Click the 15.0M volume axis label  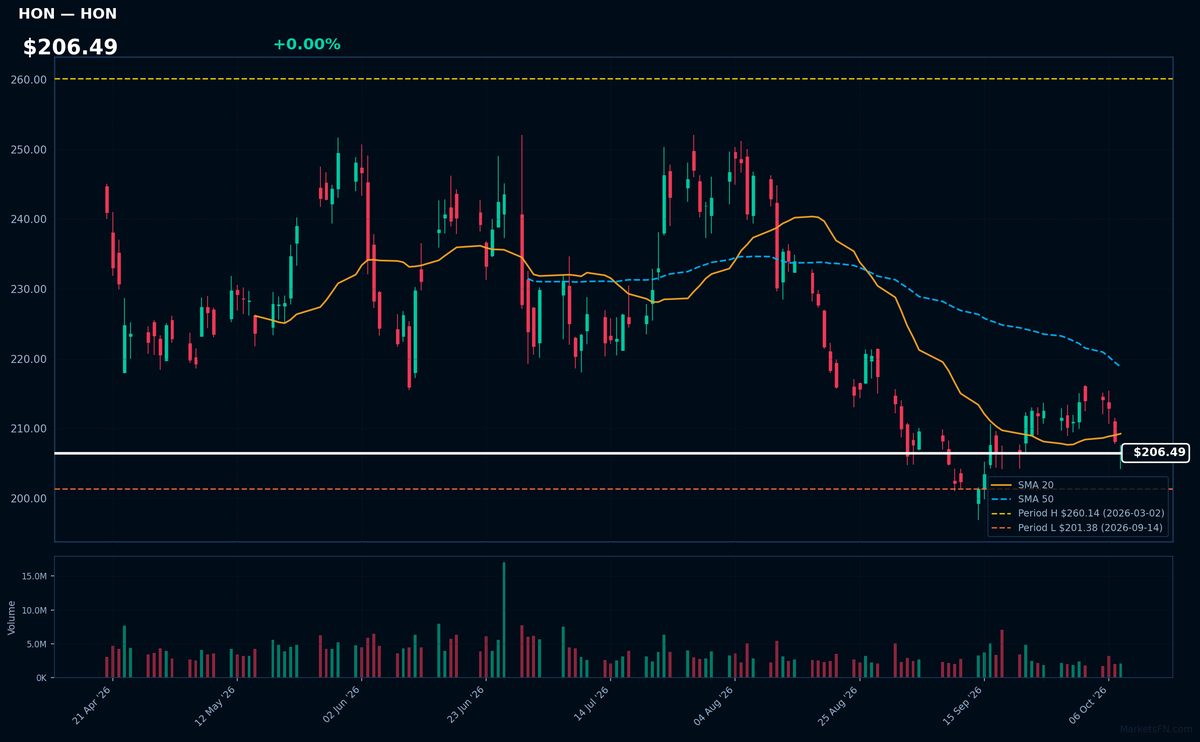click(32, 577)
